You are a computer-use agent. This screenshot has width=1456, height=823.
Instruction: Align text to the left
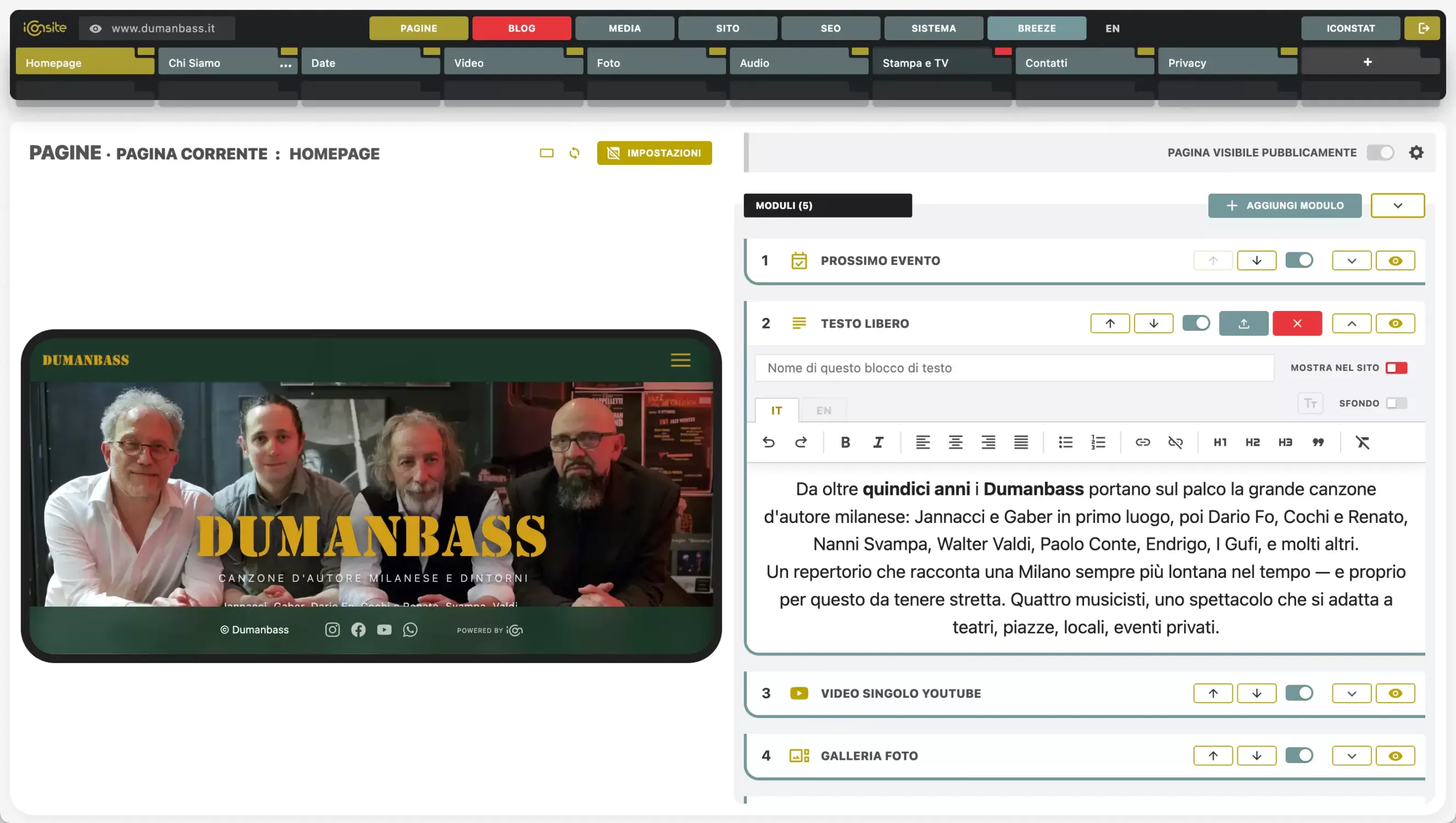[x=922, y=442]
